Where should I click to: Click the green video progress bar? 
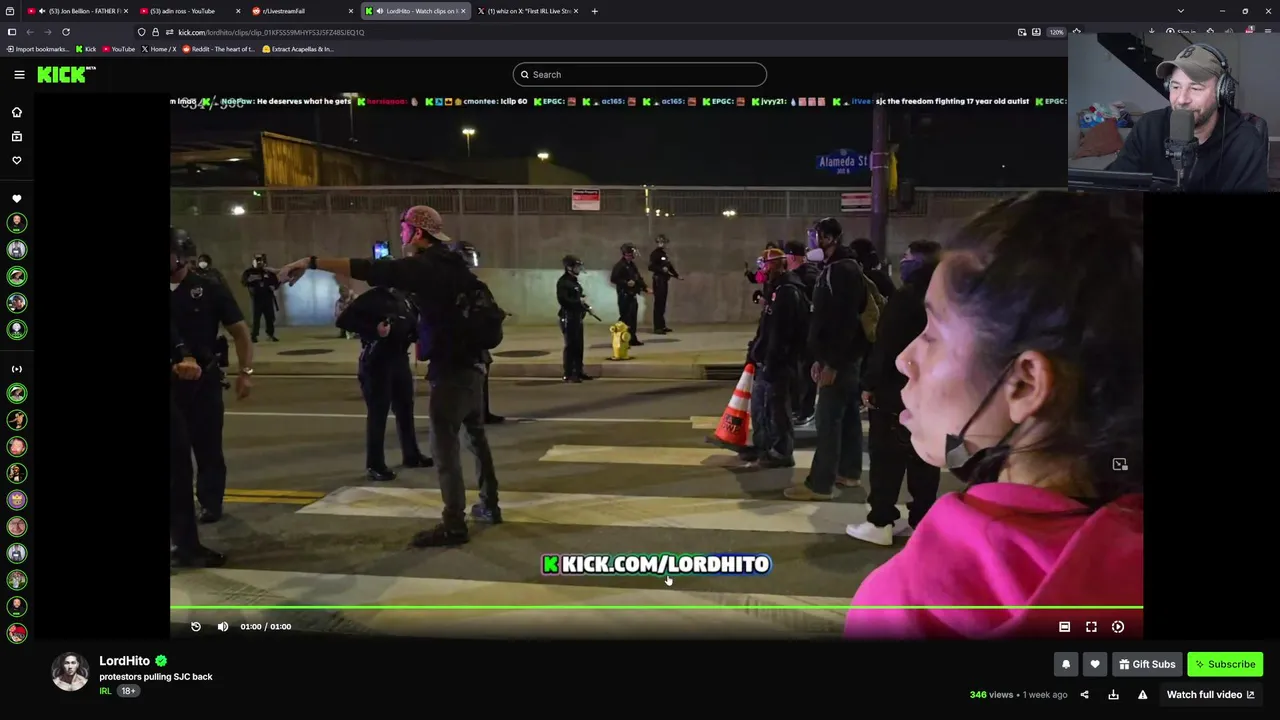click(656, 606)
